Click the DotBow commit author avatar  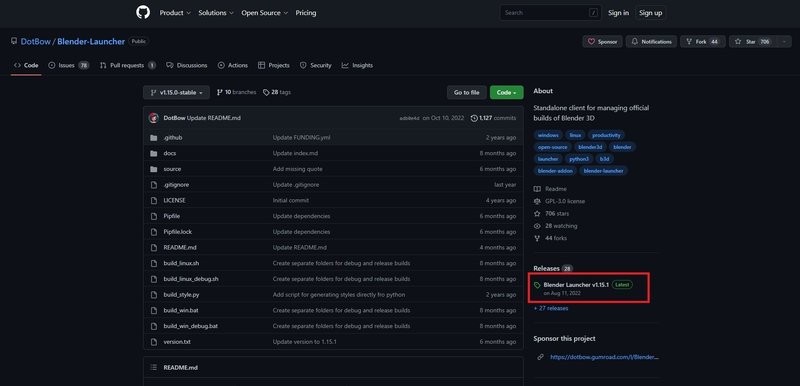[x=154, y=118]
